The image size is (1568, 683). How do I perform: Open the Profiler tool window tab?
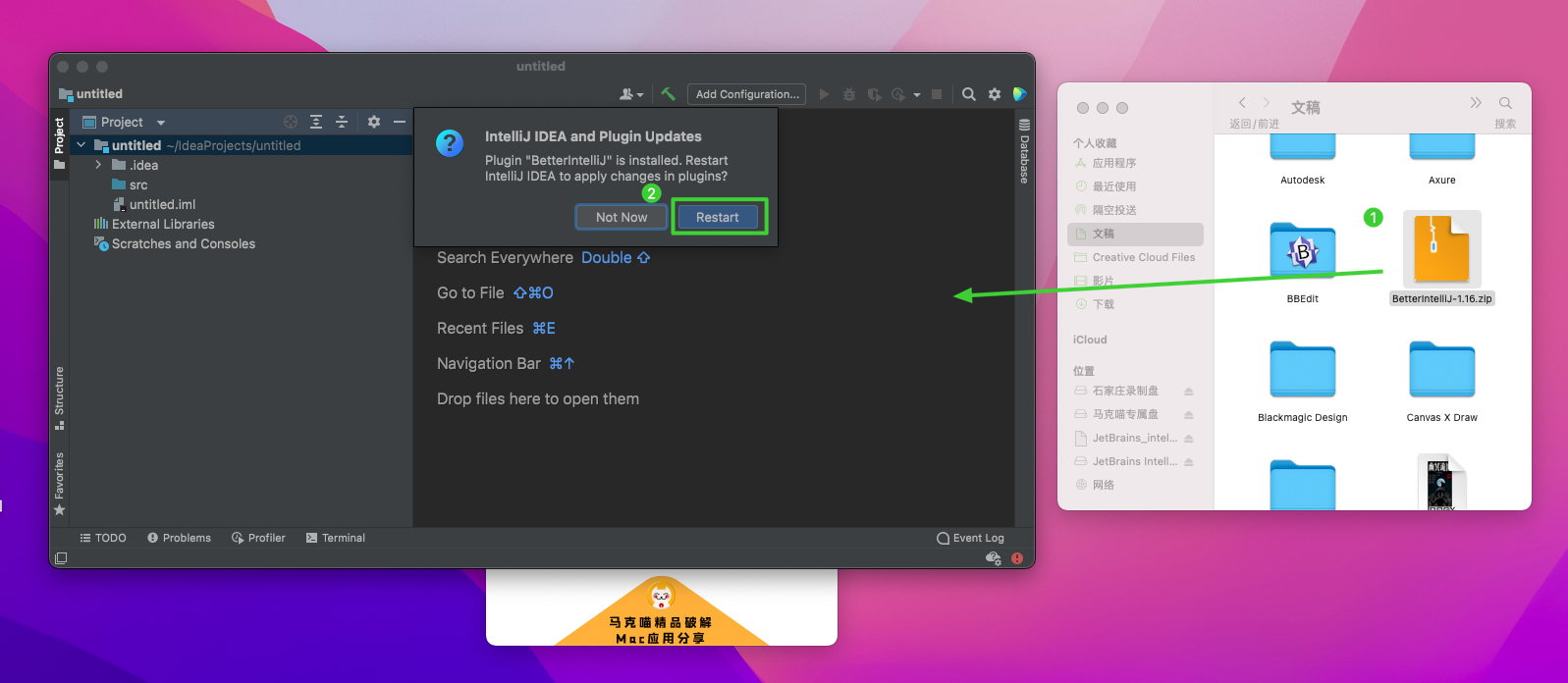(x=258, y=538)
